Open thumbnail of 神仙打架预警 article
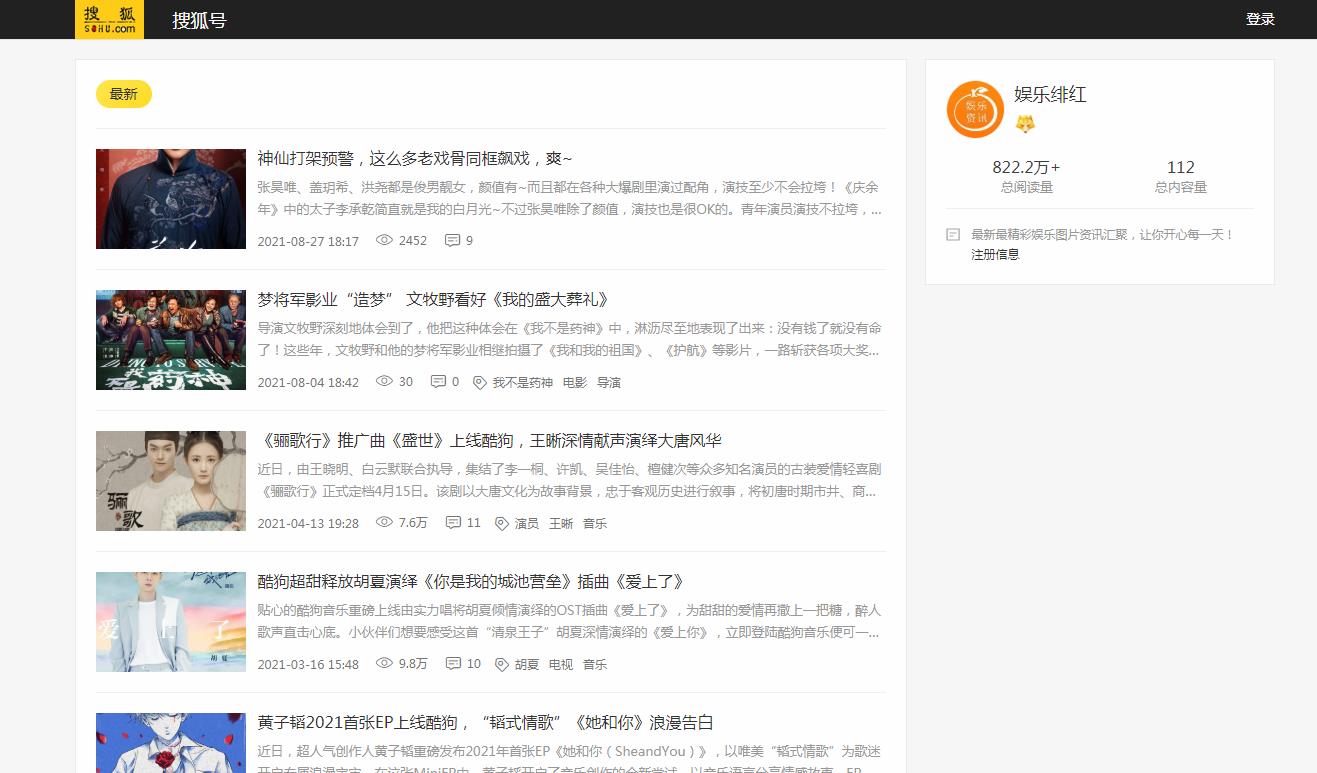Viewport: 1317px width, 773px height. (x=171, y=199)
